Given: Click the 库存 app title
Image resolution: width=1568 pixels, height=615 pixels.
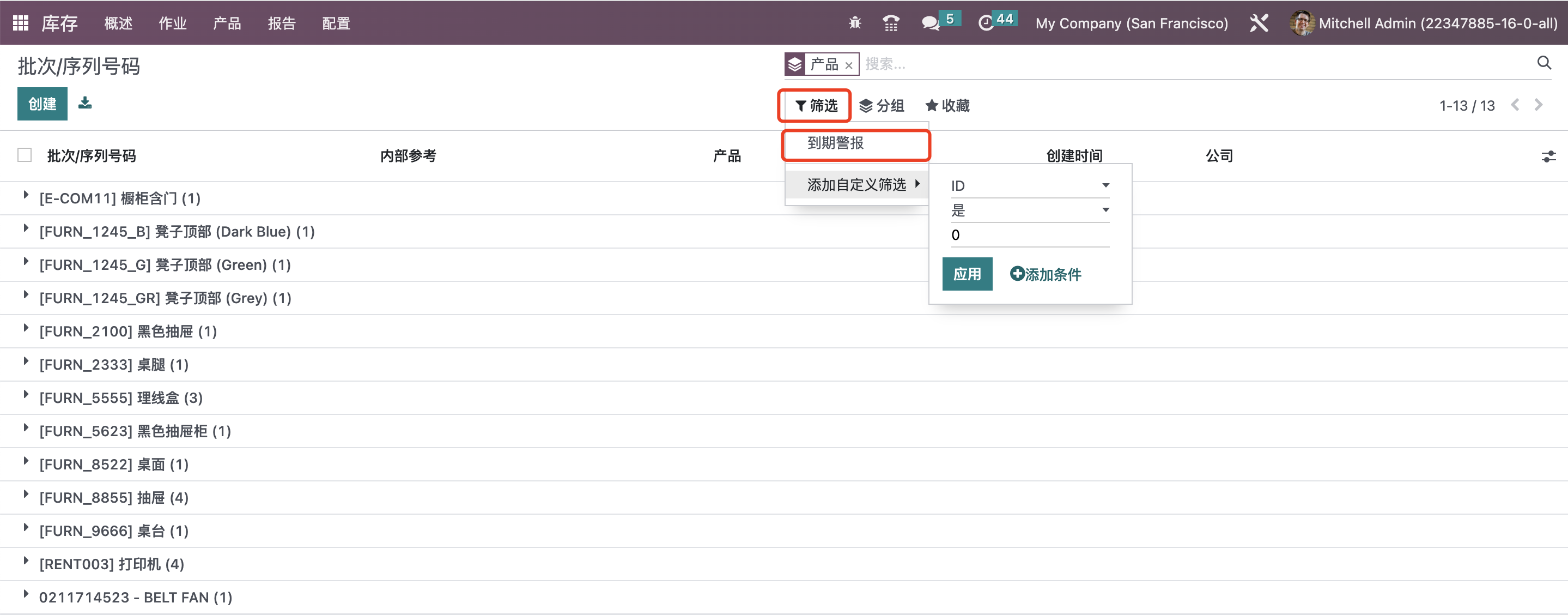Looking at the screenshot, I should coord(59,23).
